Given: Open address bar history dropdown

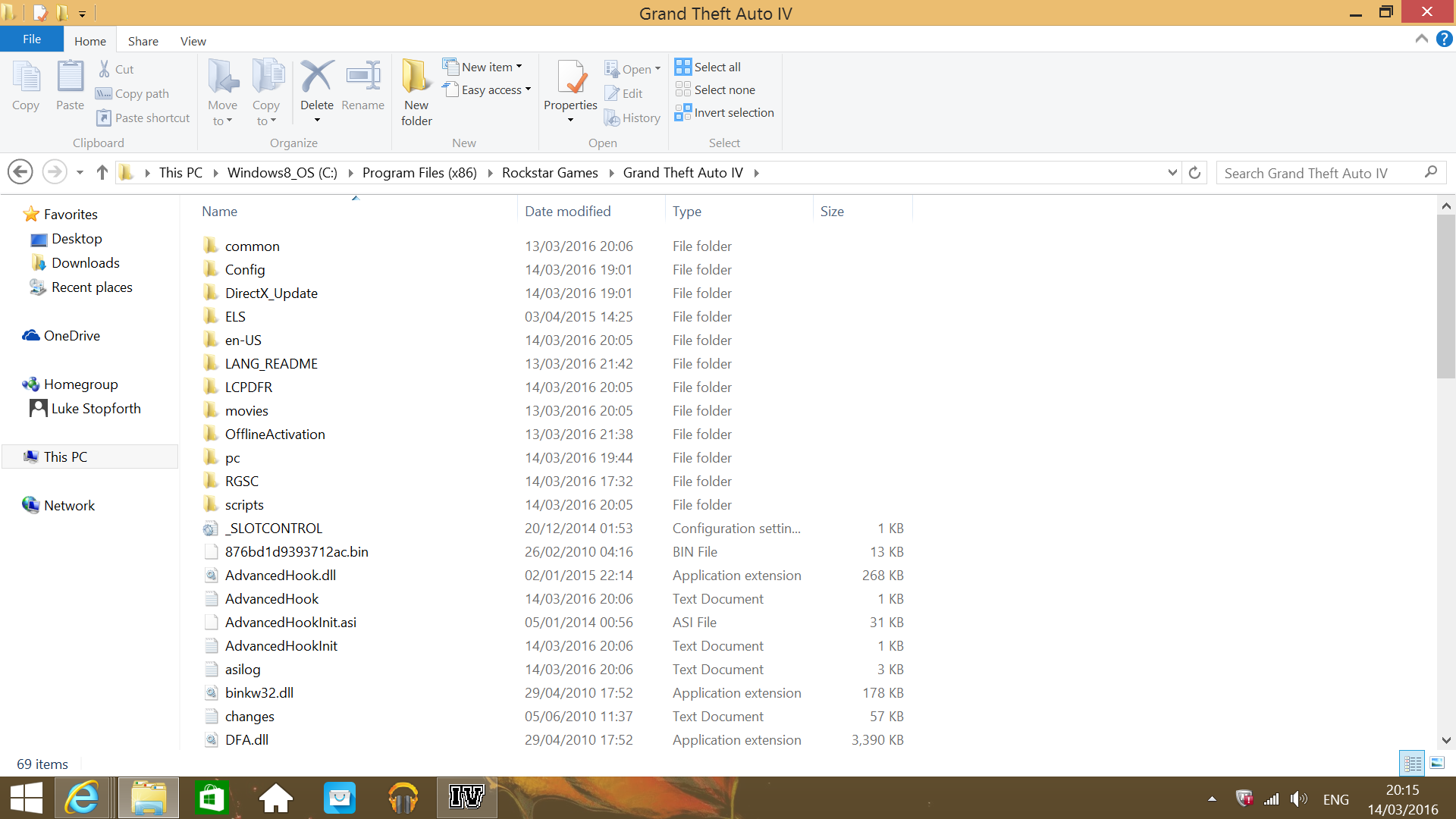Looking at the screenshot, I should coord(1172,173).
